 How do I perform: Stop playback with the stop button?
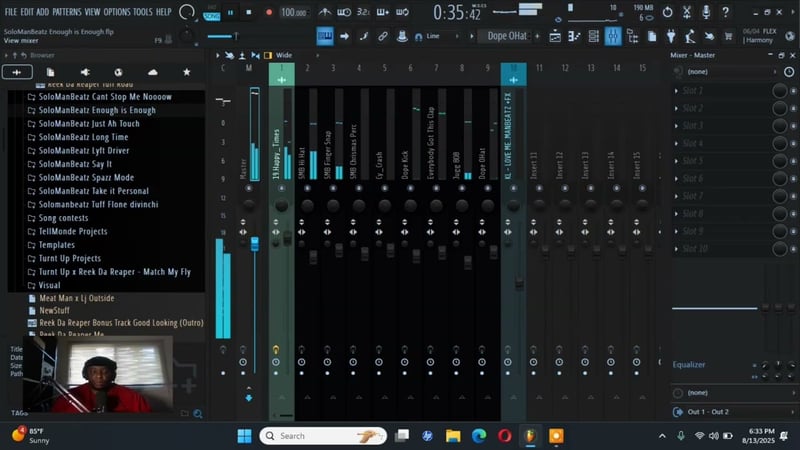click(x=248, y=12)
